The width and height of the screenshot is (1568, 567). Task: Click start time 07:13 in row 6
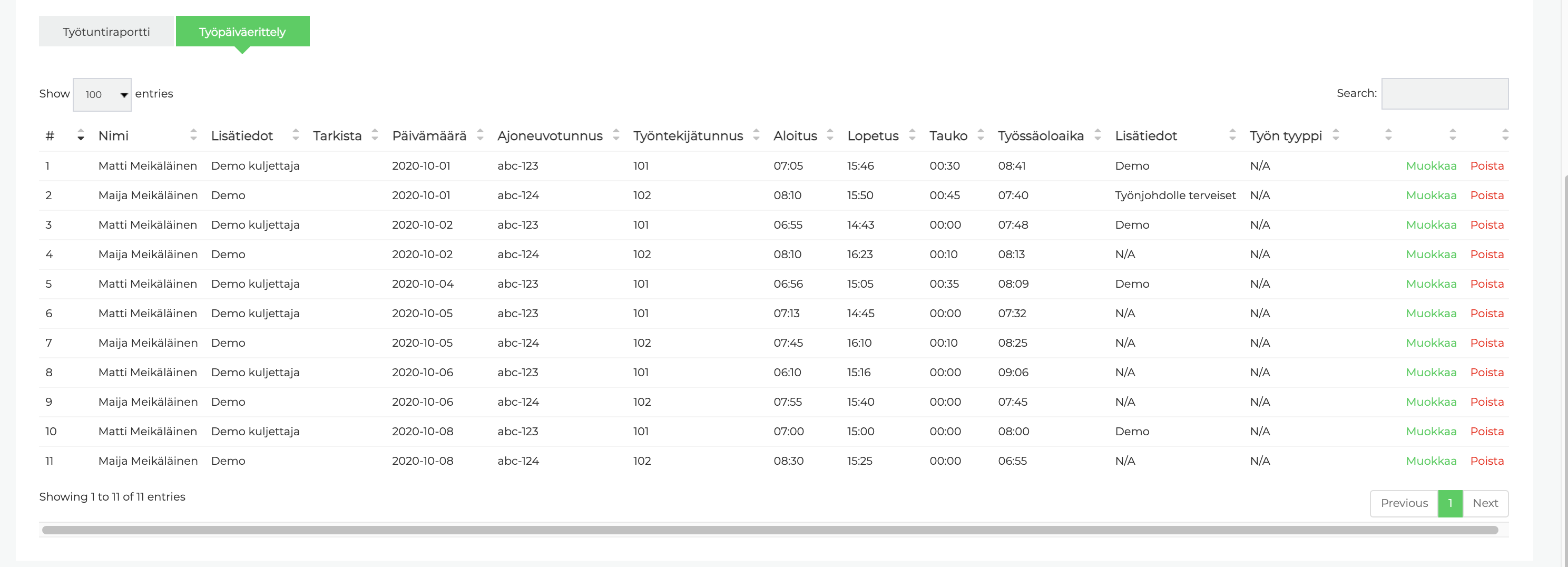787,314
